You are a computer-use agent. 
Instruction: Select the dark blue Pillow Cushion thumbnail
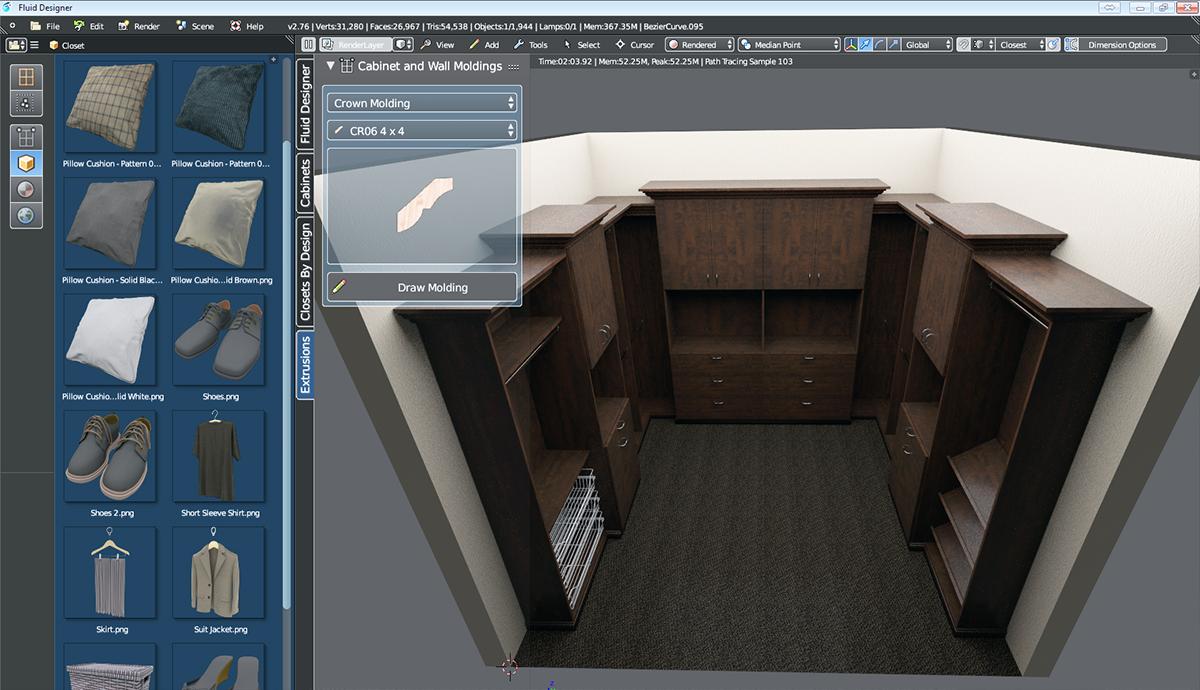tap(219, 108)
